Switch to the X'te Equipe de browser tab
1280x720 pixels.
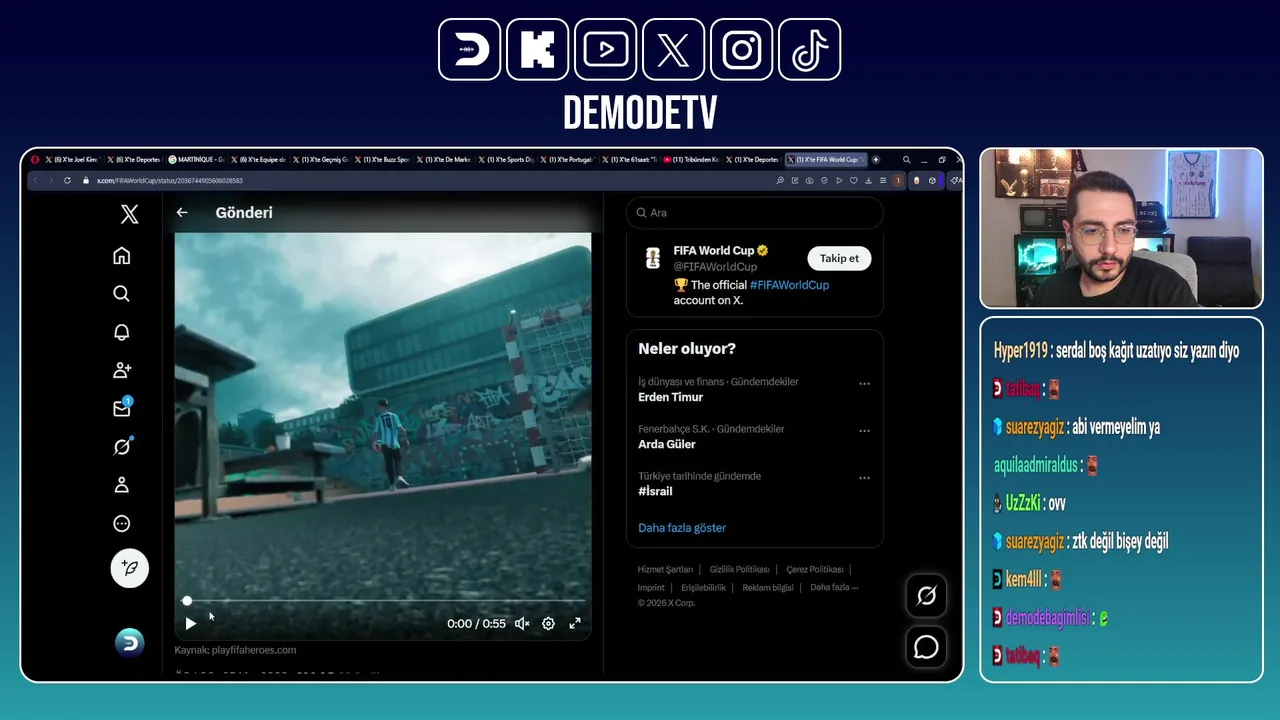[x=258, y=160]
